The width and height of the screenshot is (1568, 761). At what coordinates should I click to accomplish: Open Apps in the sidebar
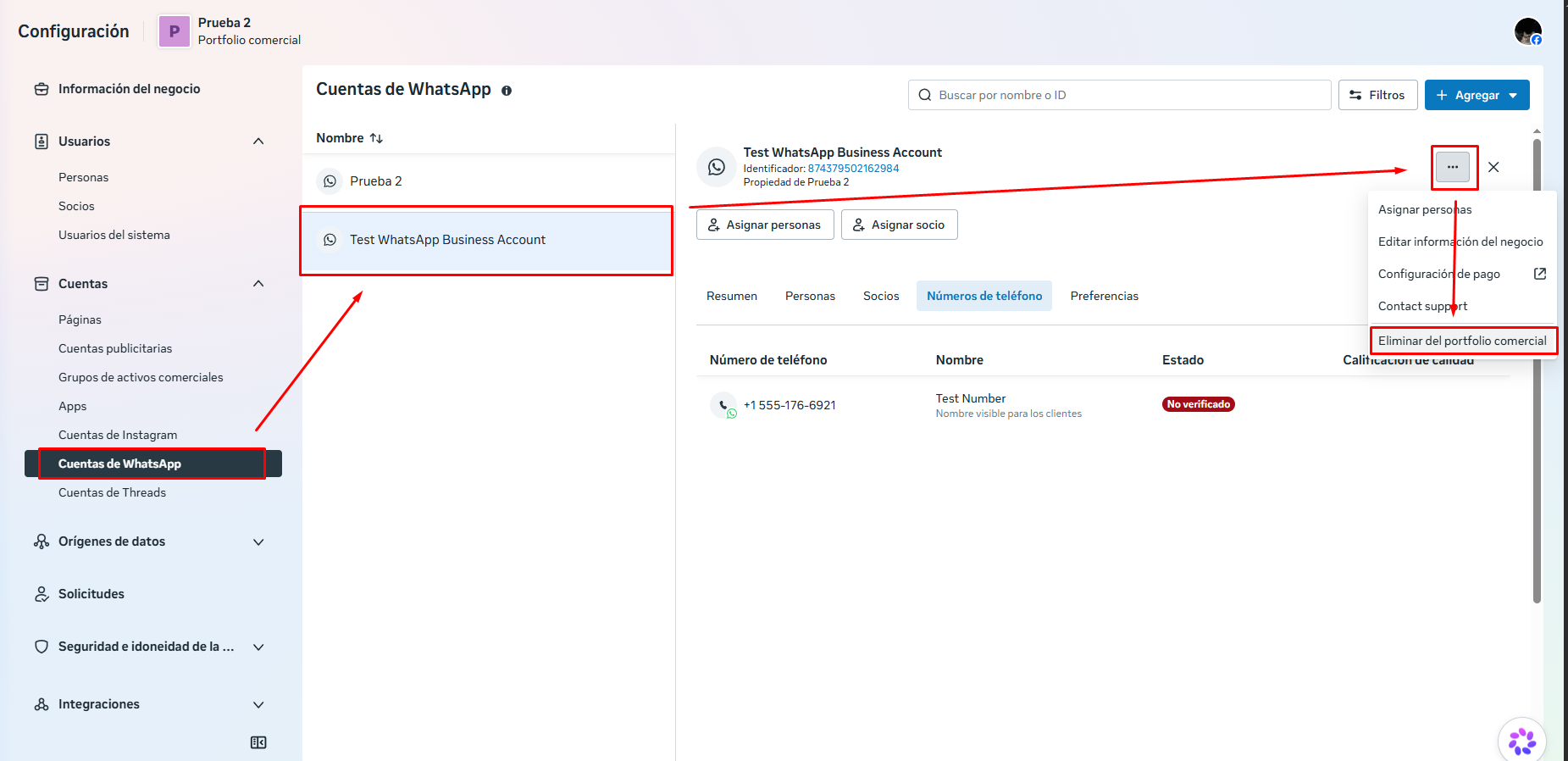[73, 406]
